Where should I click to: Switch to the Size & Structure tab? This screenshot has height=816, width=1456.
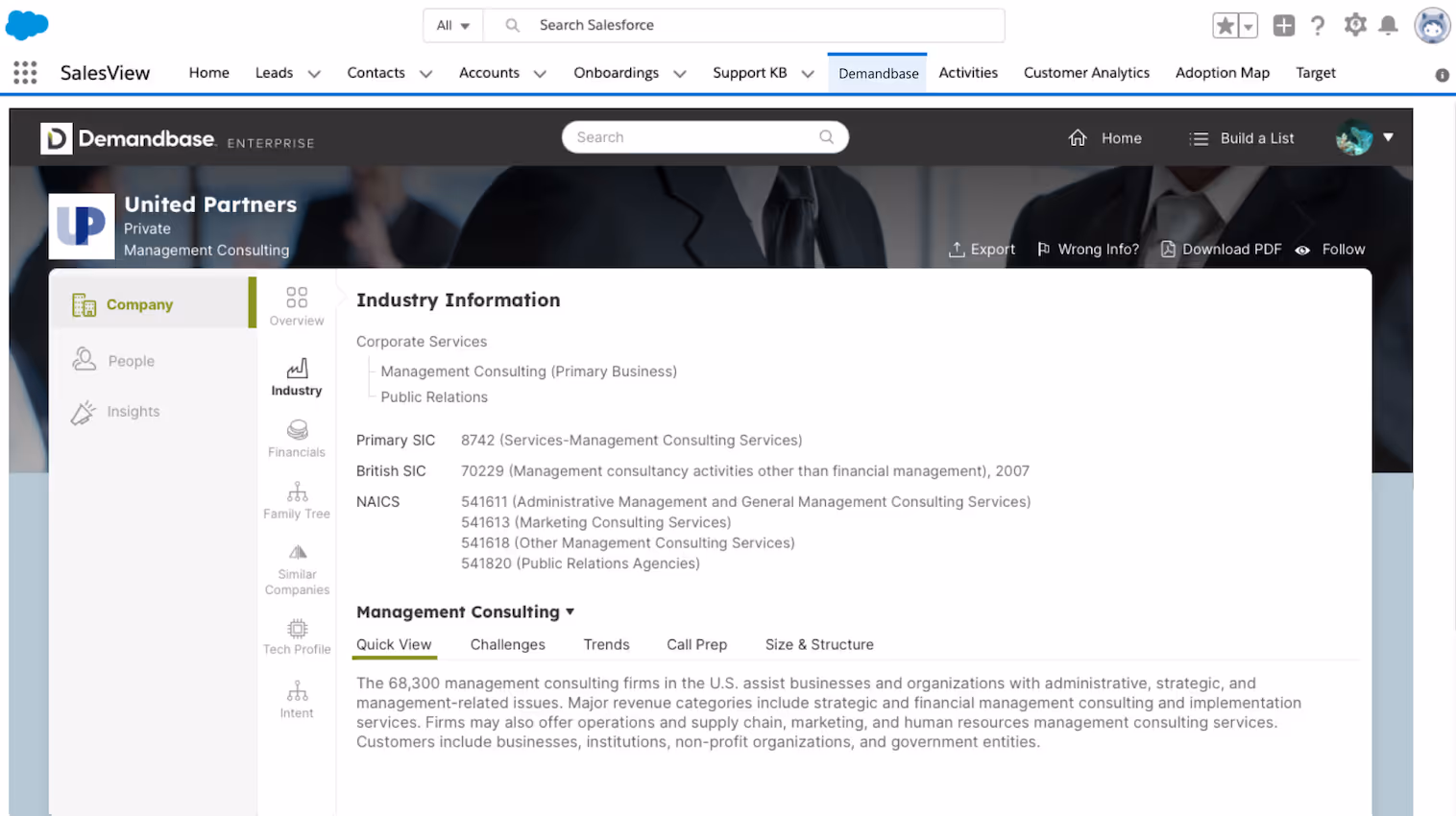[819, 645]
